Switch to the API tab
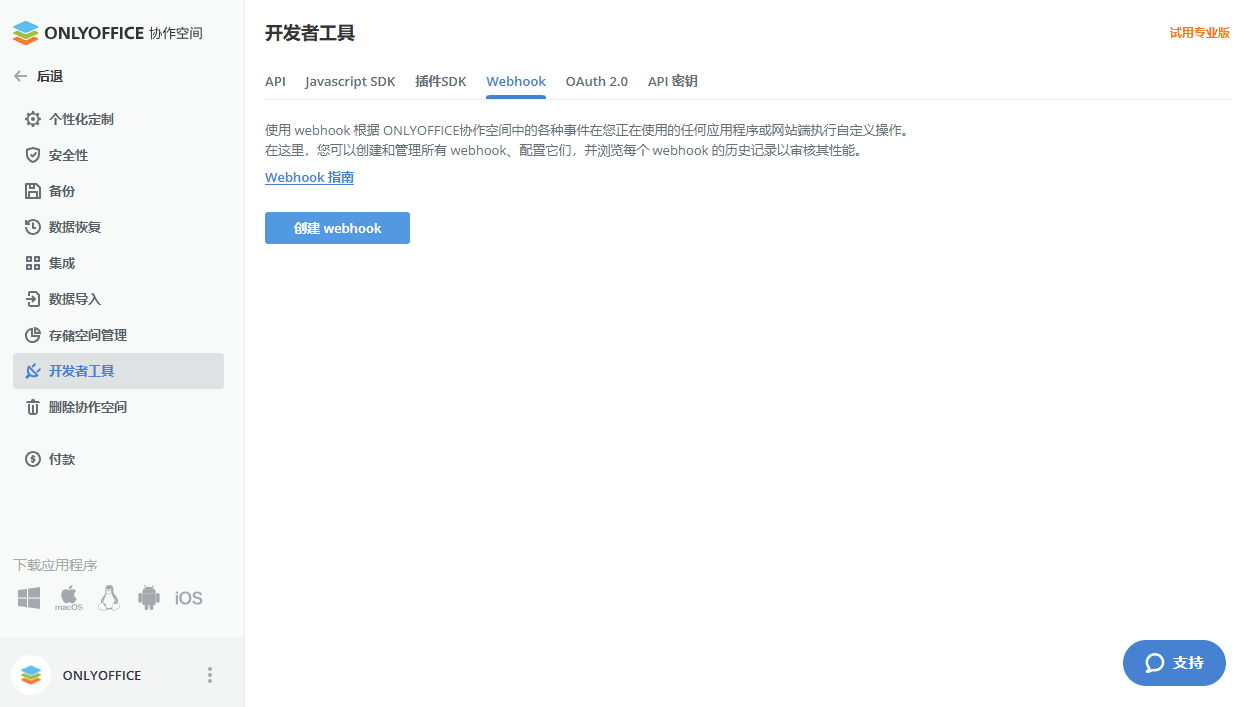 coord(275,81)
